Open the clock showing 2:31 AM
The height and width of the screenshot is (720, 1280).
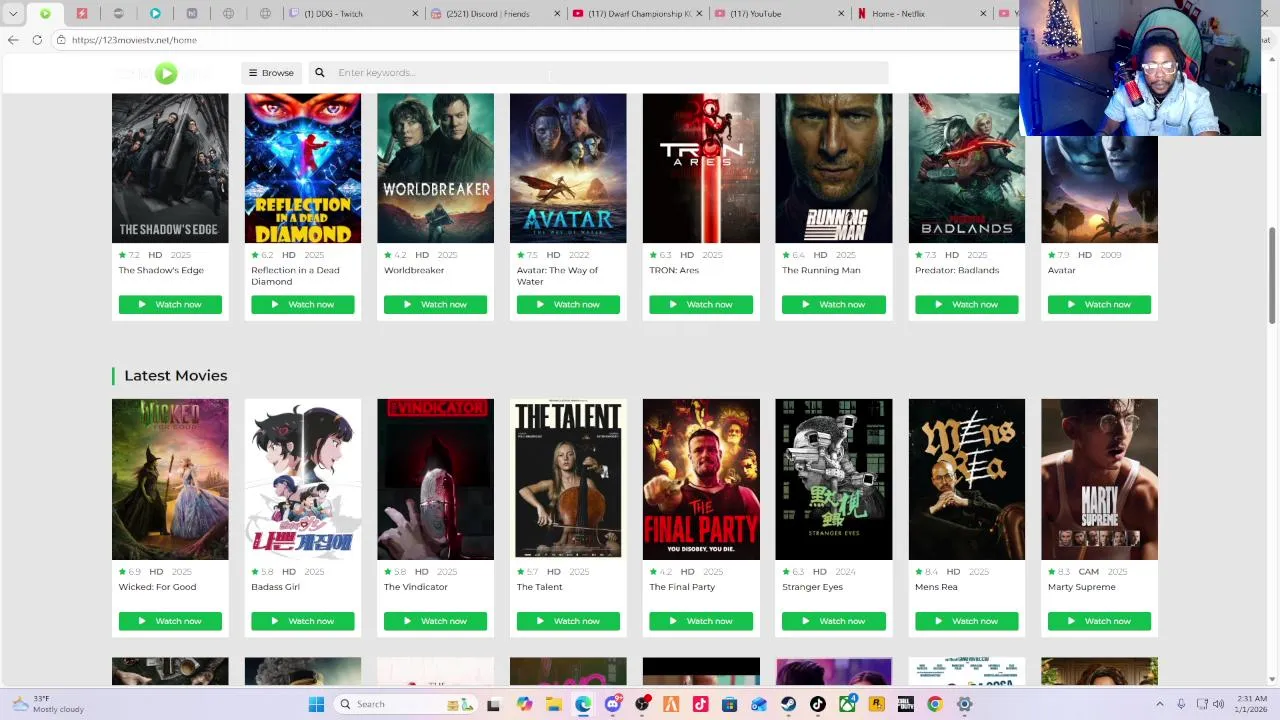click(x=1250, y=704)
